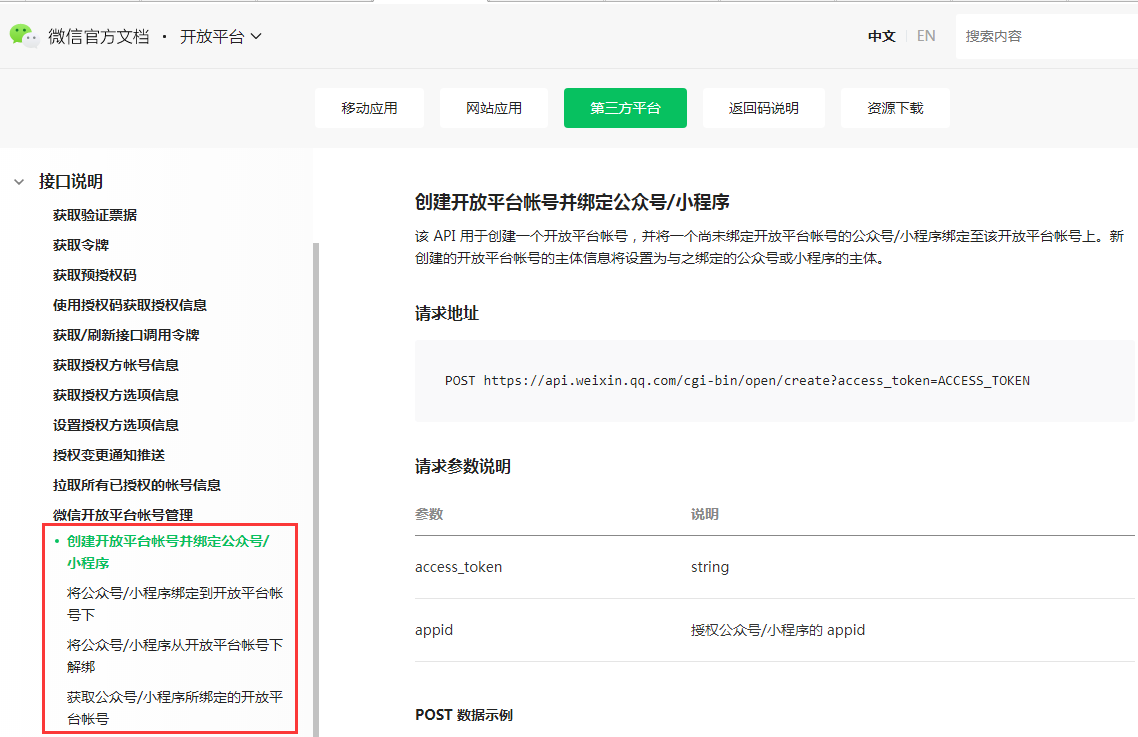Click the page title 创建开放平台帐号并绑定公众号/小程序

pos(573,202)
